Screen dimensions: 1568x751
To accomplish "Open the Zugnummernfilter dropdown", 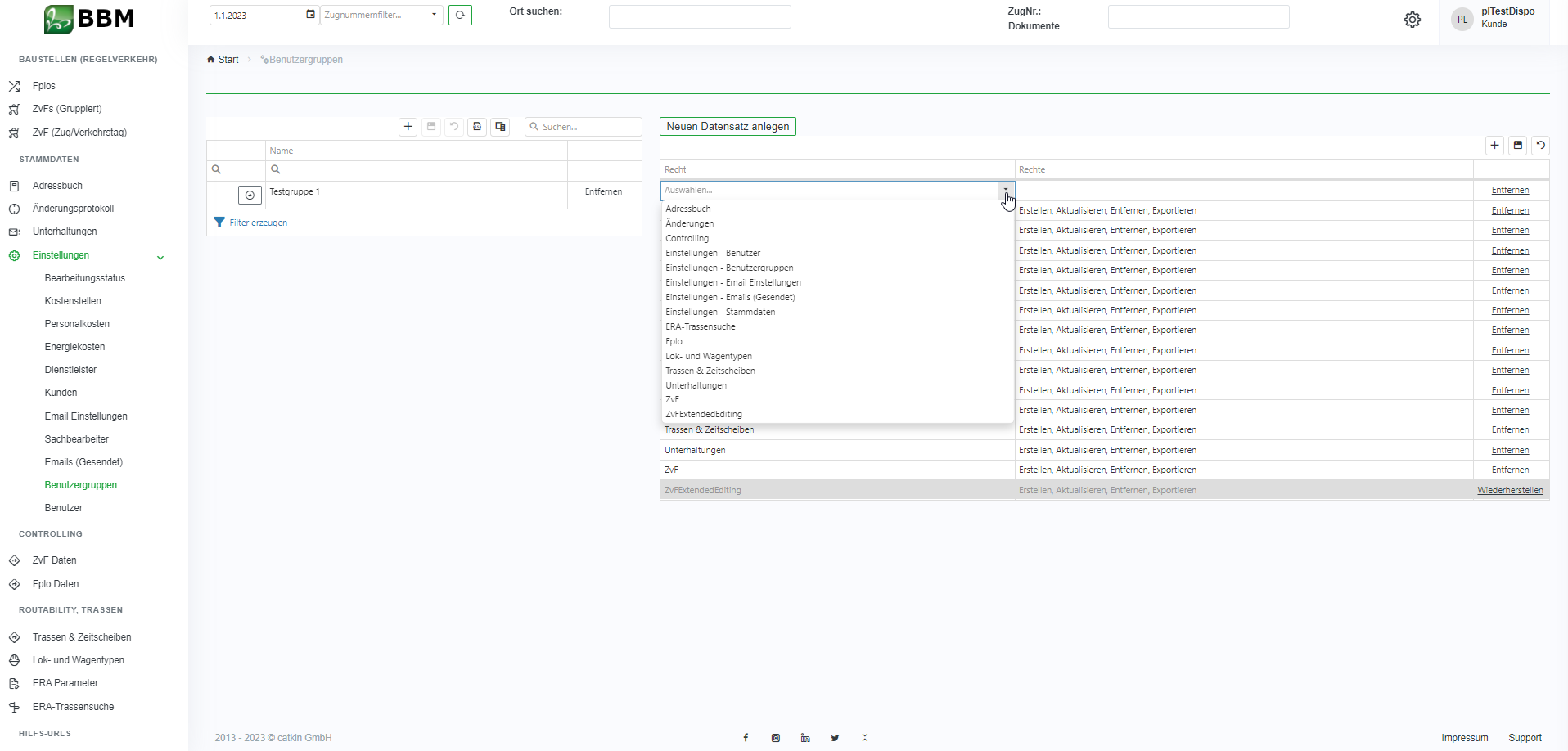I will pyautogui.click(x=434, y=15).
